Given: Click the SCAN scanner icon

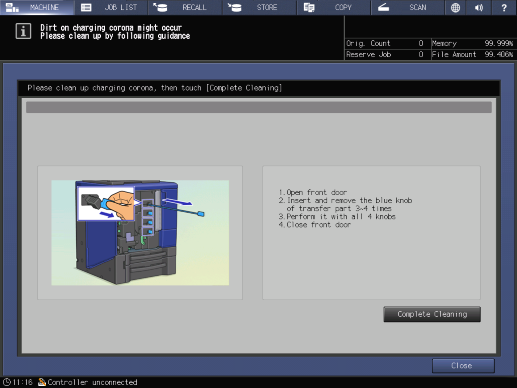Looking at the screenshot, I should point(383,7).
